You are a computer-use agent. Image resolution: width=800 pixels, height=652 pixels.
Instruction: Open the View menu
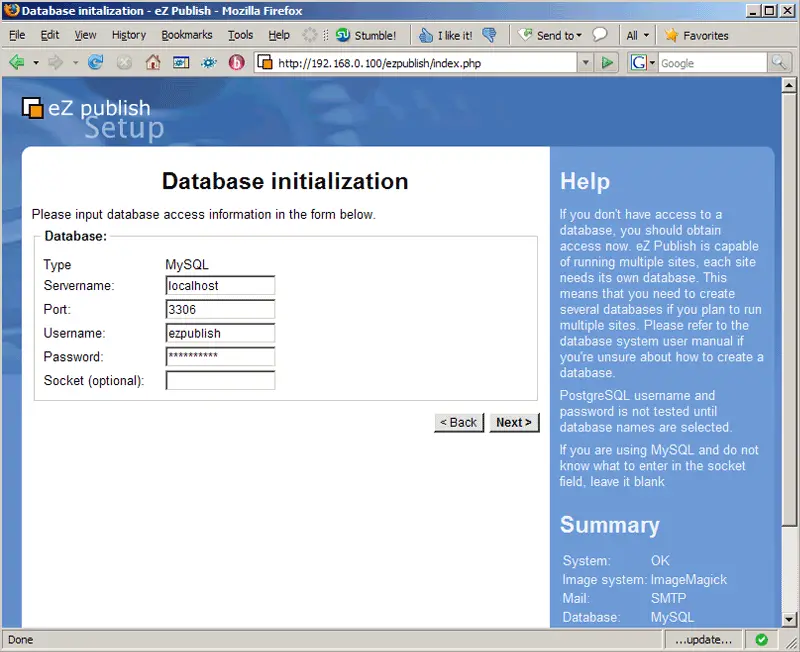pos(85,35)
